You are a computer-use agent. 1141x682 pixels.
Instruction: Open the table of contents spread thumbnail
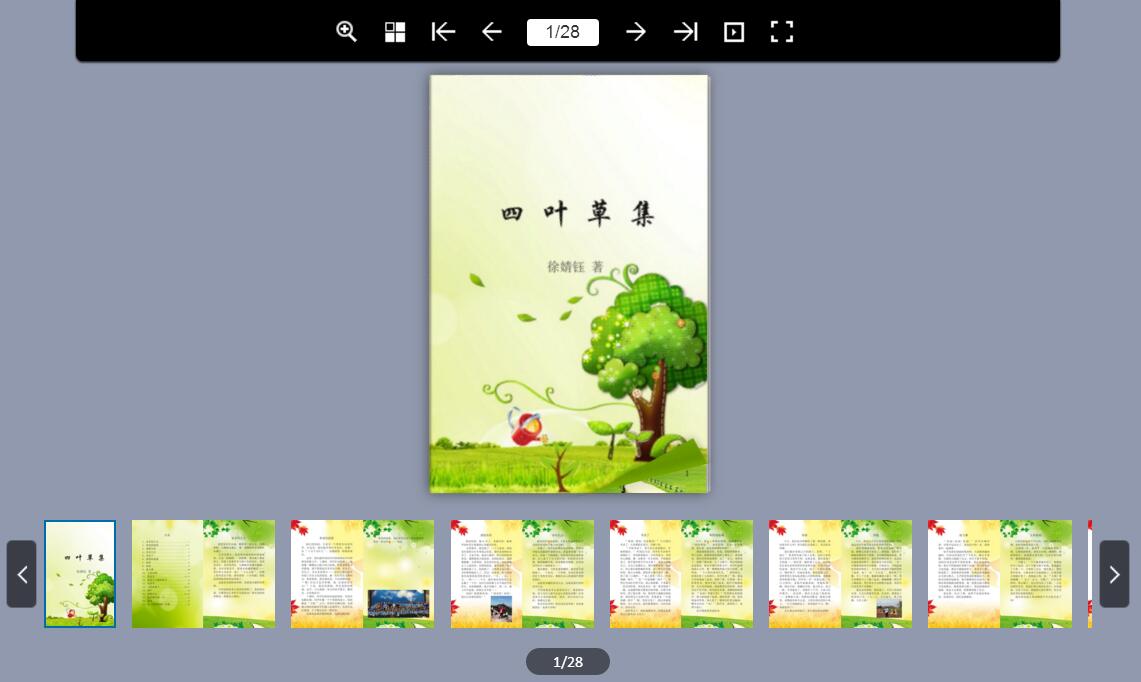point(203,574)
